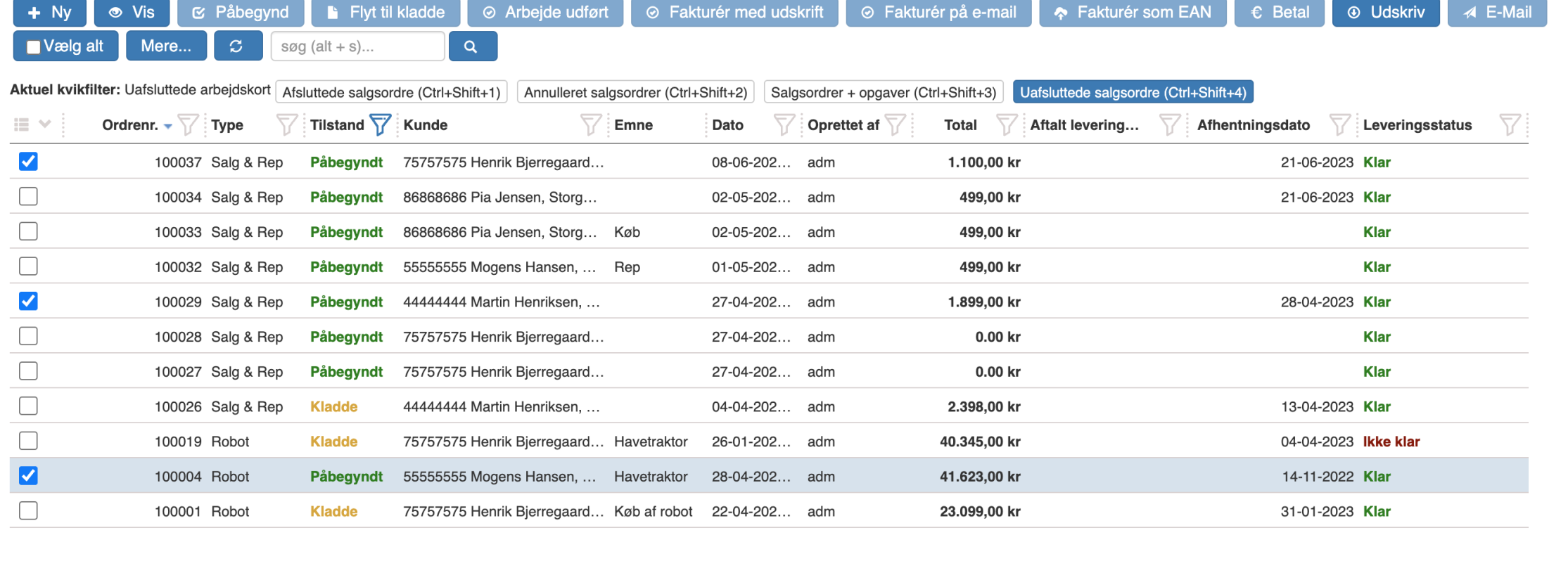Click the refresh icon button
The width and height of the screenshot is (1568, 580).
(238, 46)
